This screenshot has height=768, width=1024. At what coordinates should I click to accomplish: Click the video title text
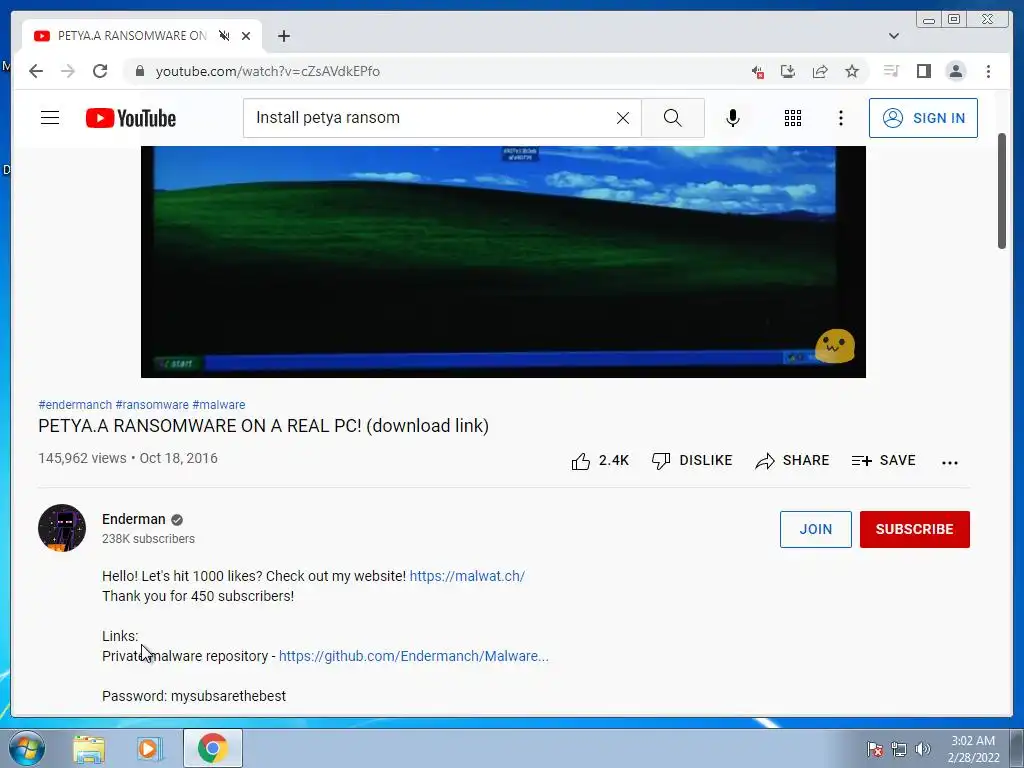(x=264, y=426)
